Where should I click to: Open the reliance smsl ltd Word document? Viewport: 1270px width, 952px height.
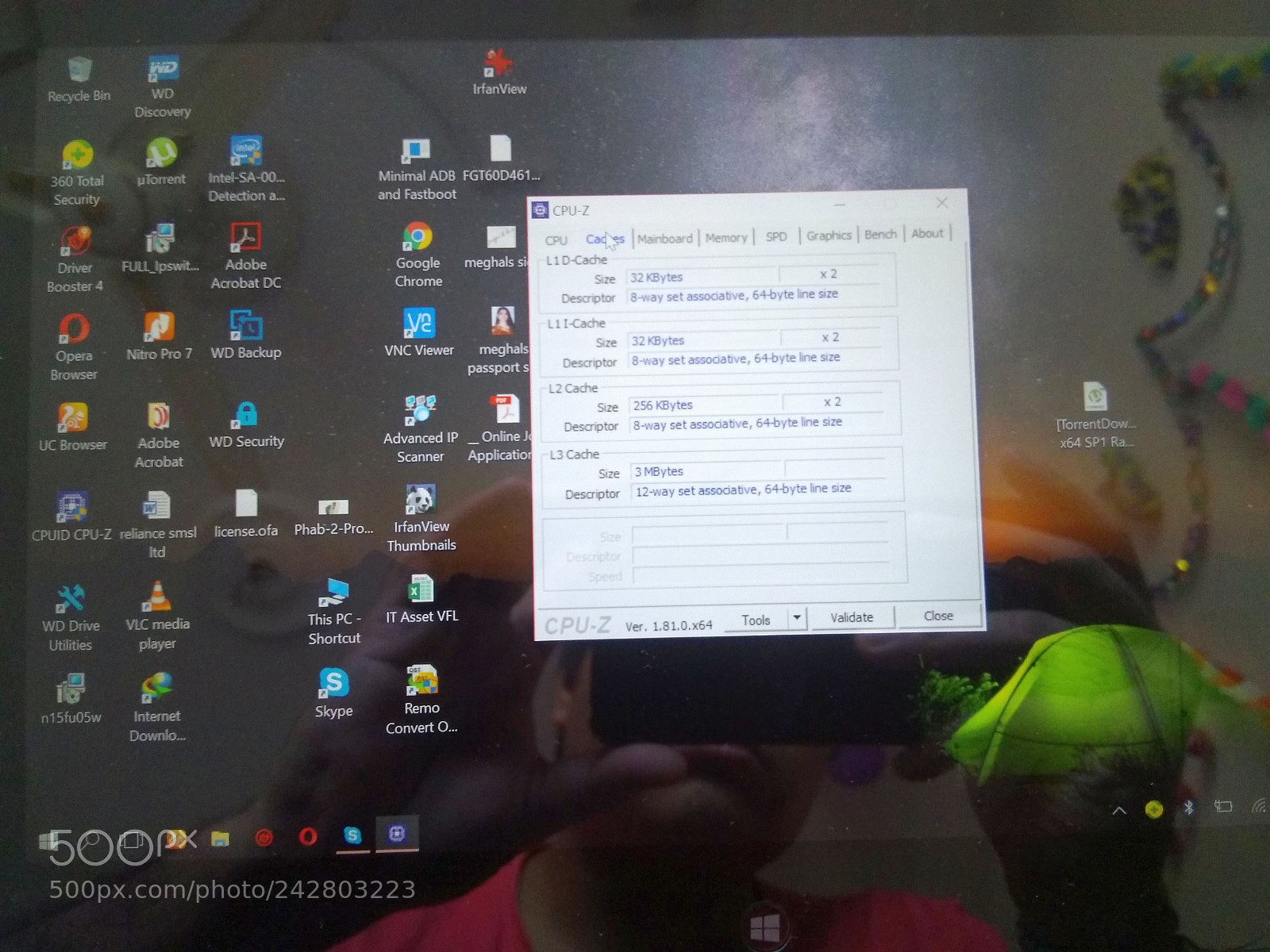tap(157, 525)
